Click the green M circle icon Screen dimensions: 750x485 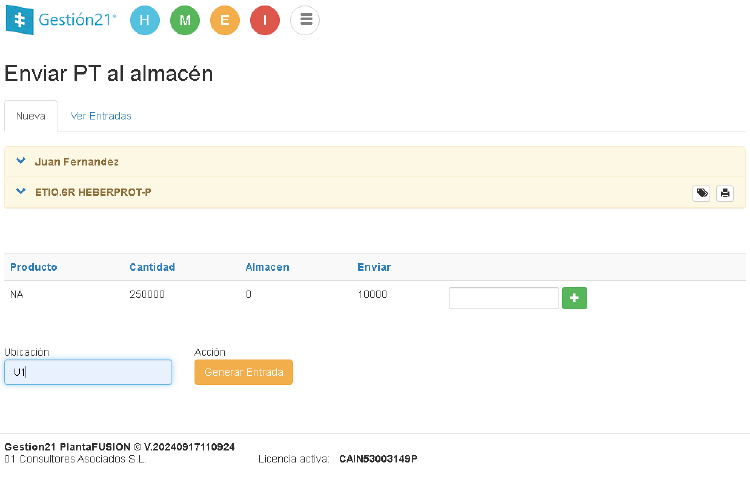(x=185, y=20)
